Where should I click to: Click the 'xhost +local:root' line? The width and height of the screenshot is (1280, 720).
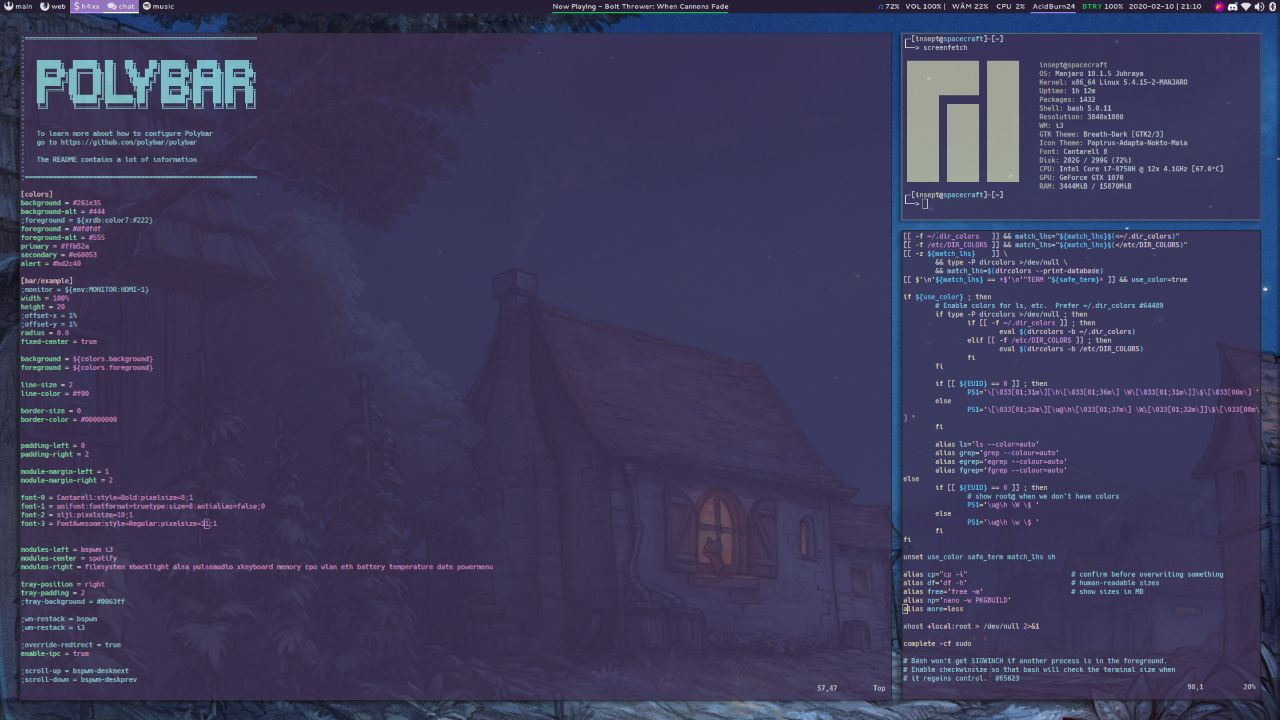[971, 626]
